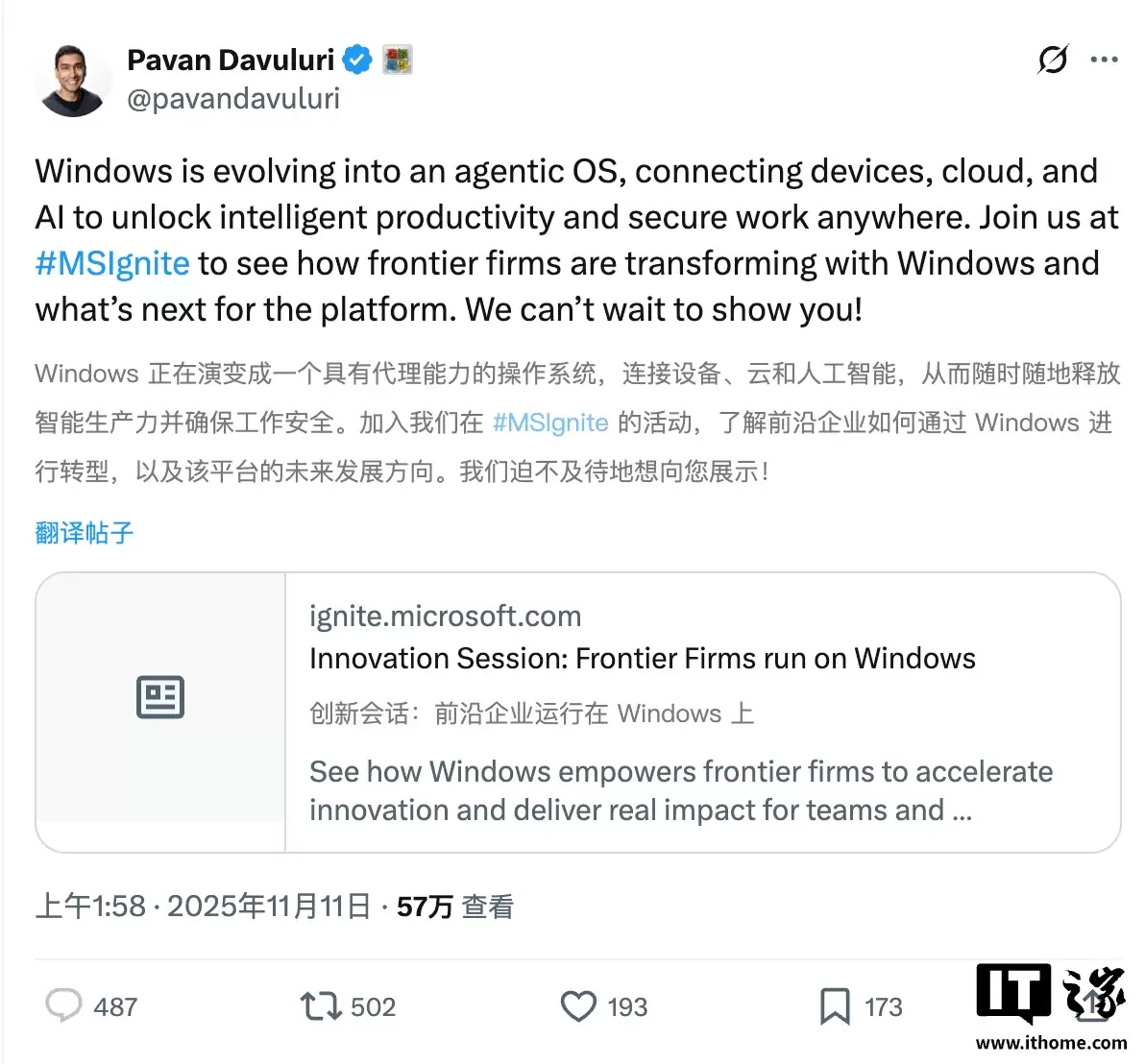Viewport: 1145px width, 1064px height.
Task: Click the article placeholder icon on the link card
Action: coord(159,697)
